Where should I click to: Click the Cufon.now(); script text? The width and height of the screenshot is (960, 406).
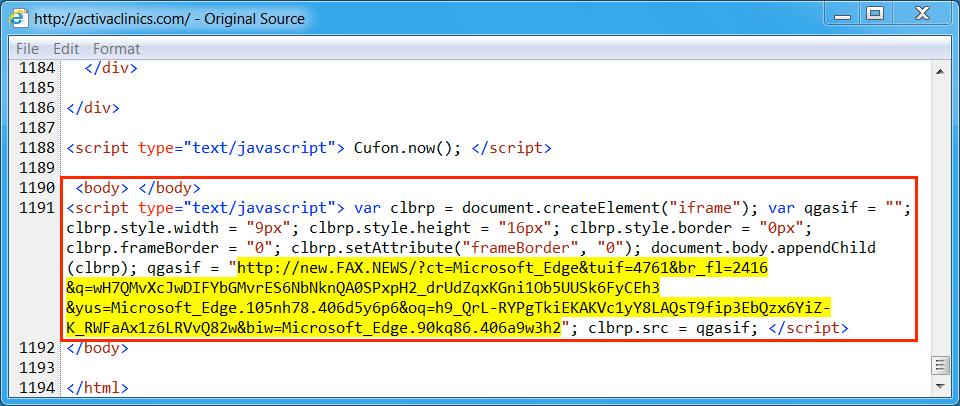(x=407, y=148)
